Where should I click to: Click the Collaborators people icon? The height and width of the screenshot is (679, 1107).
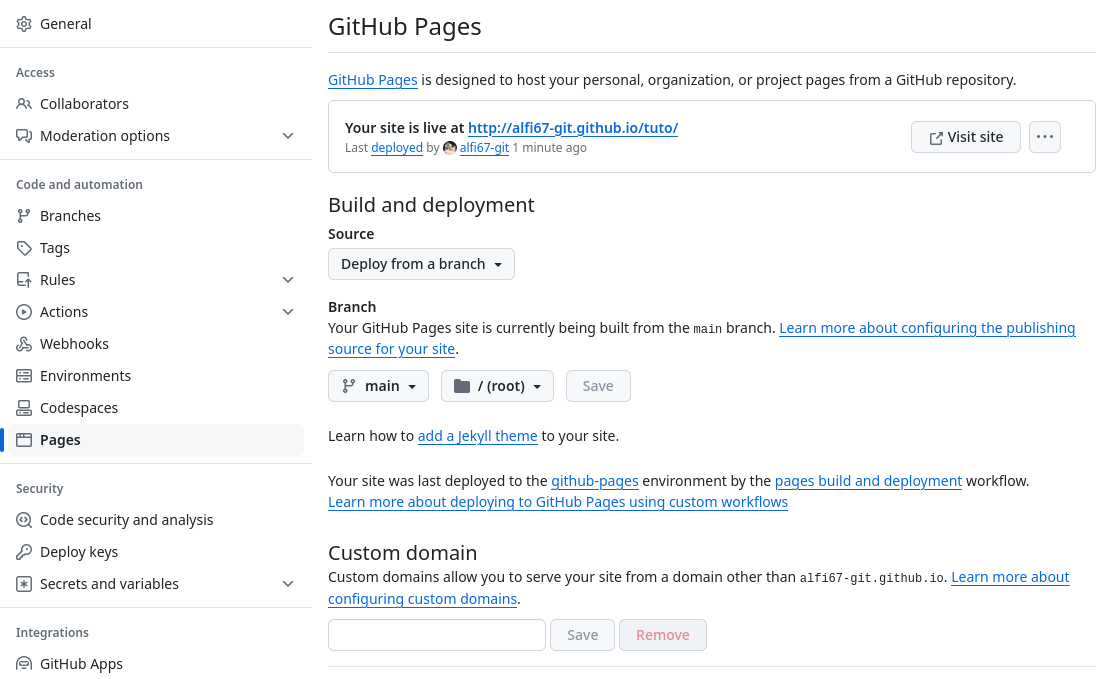(24, 104)
